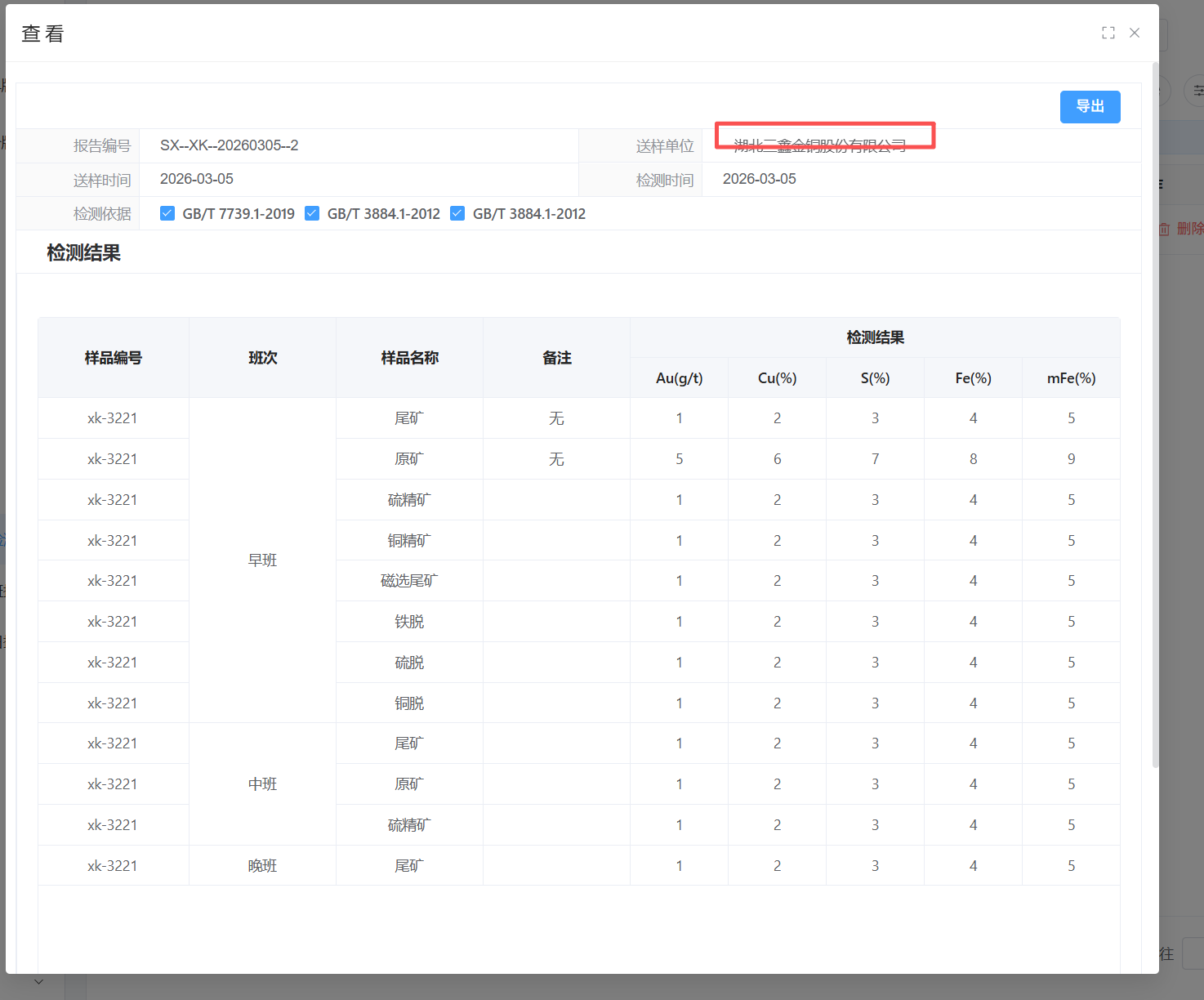
Task: Close the 查看 dialog with the X icon
Action: click(x=1135, y=33)
